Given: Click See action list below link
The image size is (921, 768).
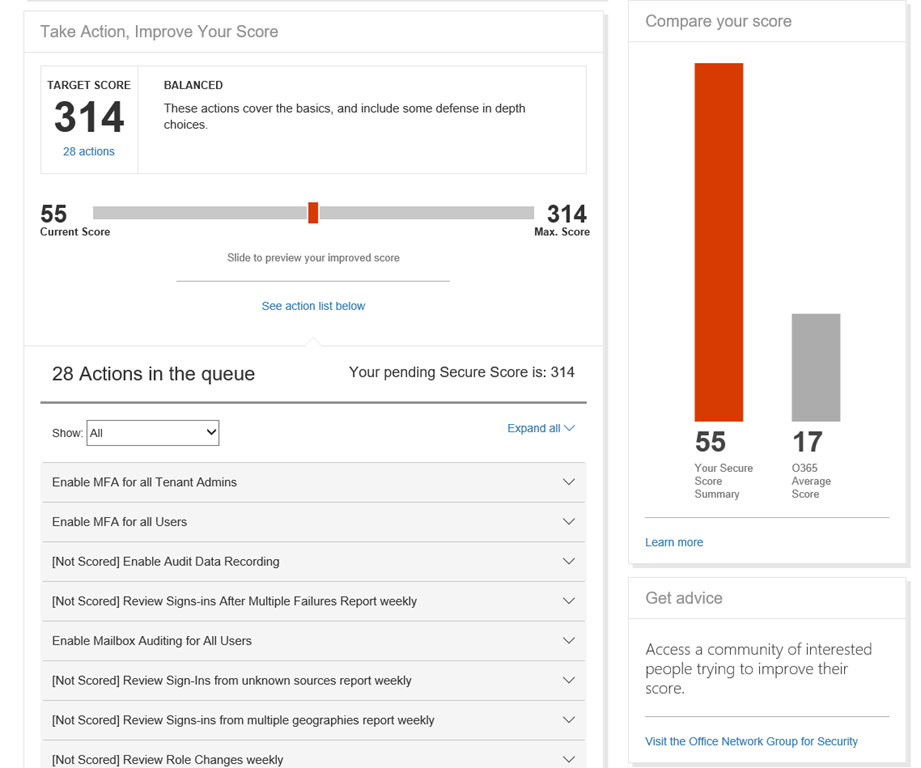Looking at the screenshot, I should [313, 306].
